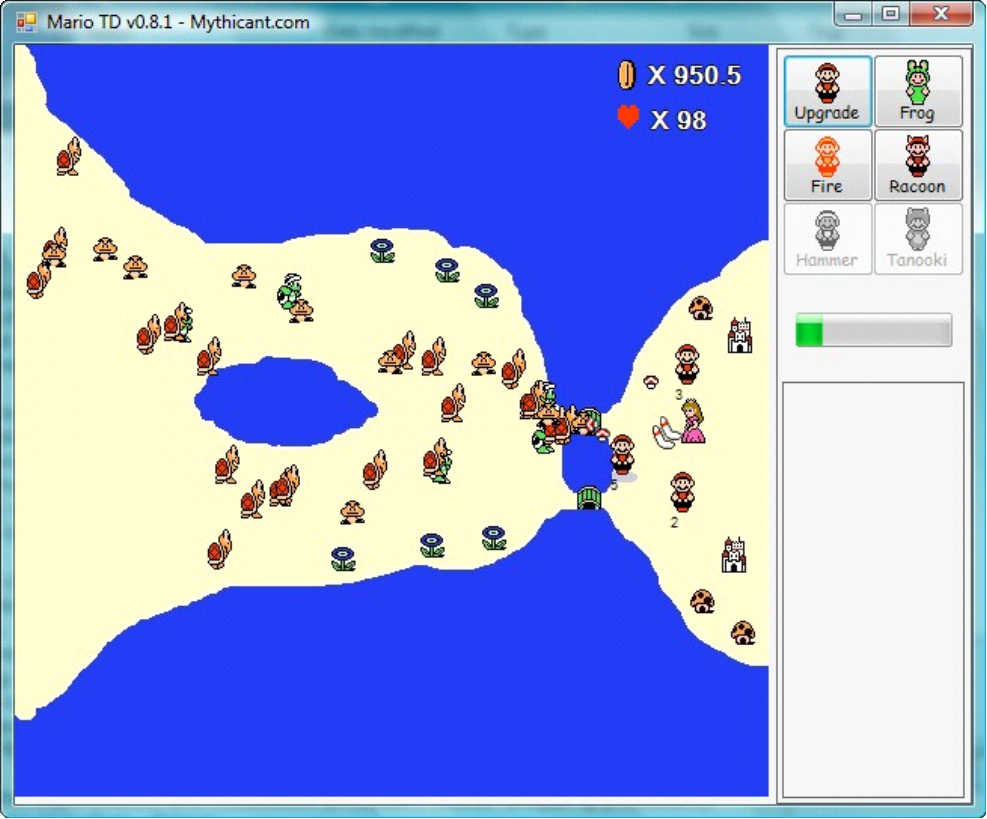Click the lives count X 98
The image size is (987, 819).
tap(678, 120)
